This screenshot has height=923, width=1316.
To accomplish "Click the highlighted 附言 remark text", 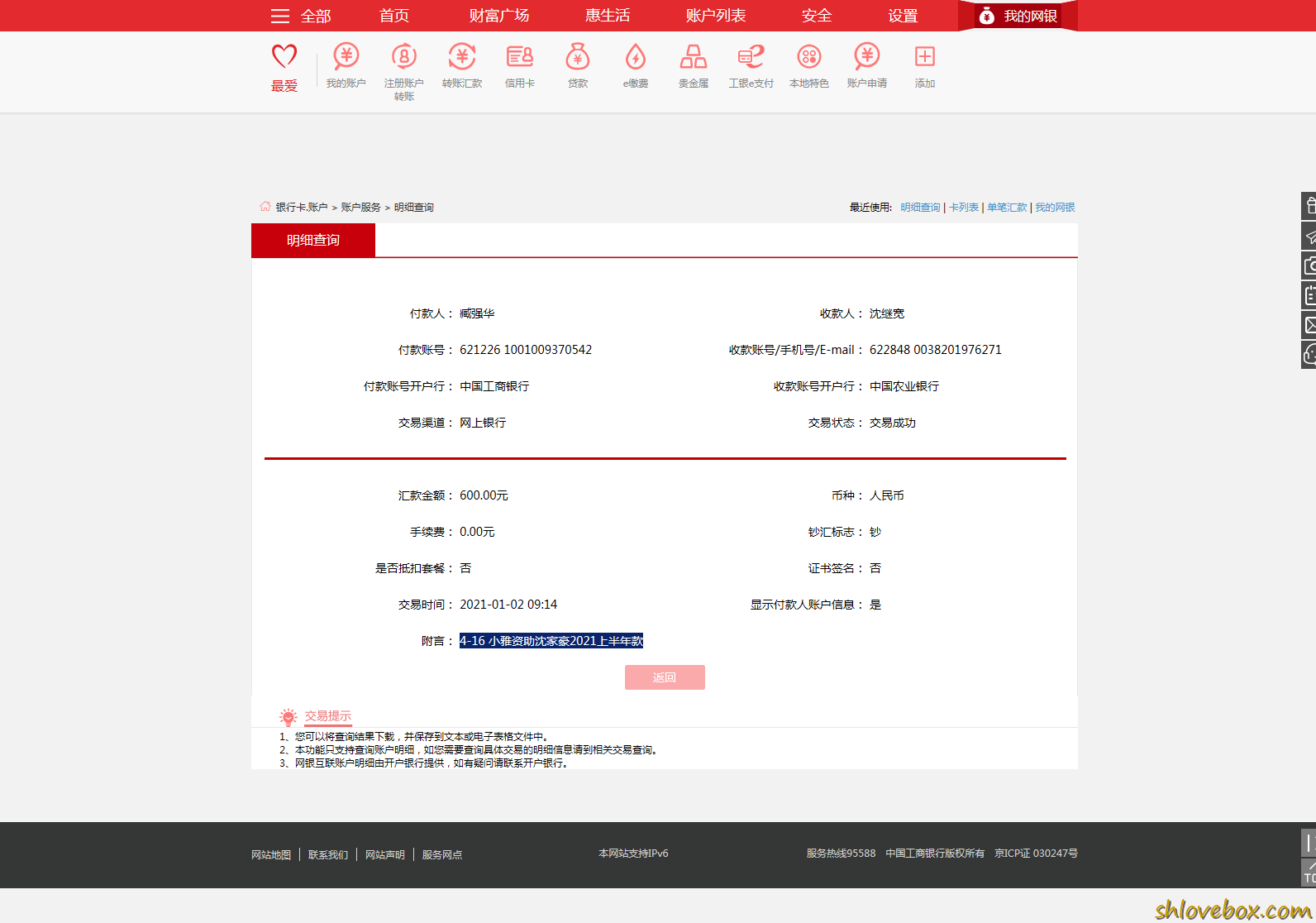I will coord(551,641).
